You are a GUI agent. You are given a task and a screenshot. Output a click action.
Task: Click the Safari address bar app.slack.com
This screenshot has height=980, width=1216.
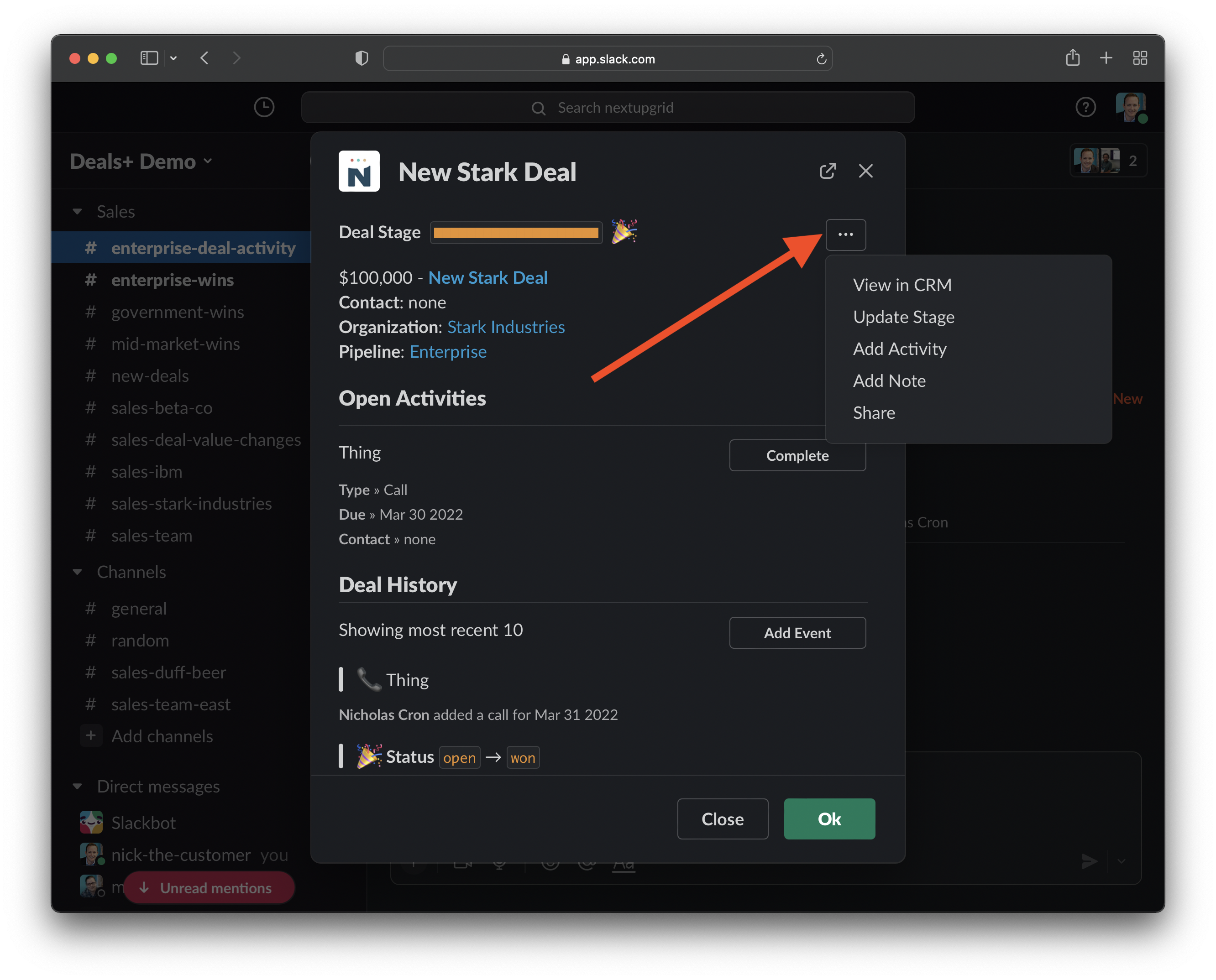607,59
